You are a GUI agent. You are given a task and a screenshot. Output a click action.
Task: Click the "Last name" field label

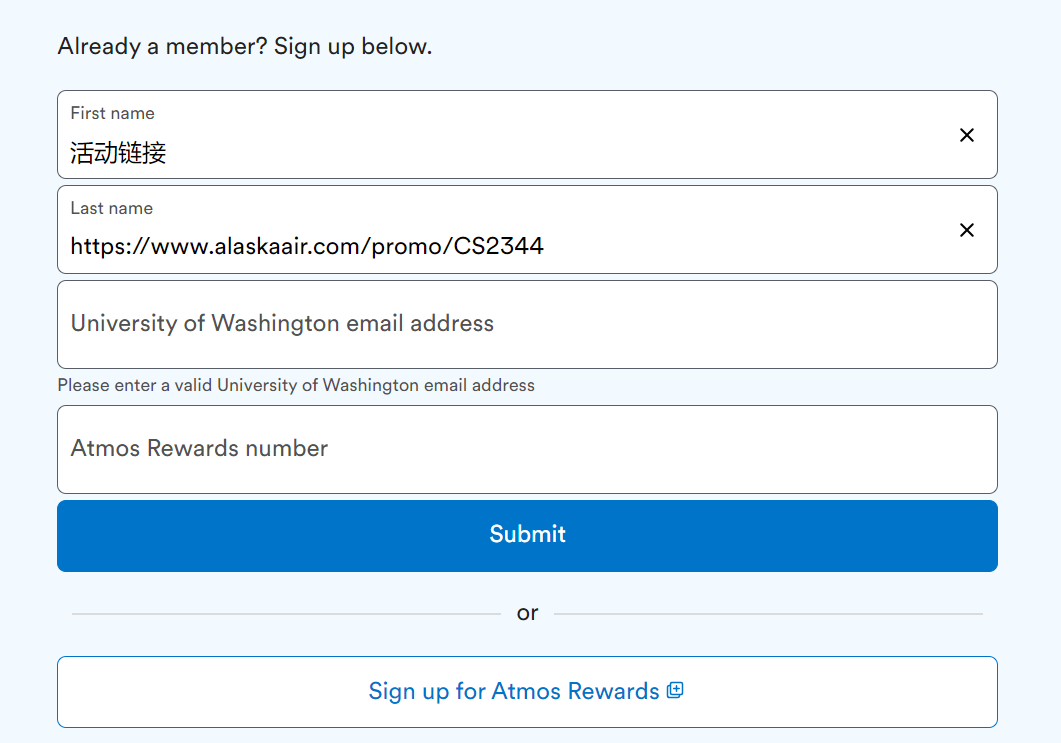(x=111, y=208)
